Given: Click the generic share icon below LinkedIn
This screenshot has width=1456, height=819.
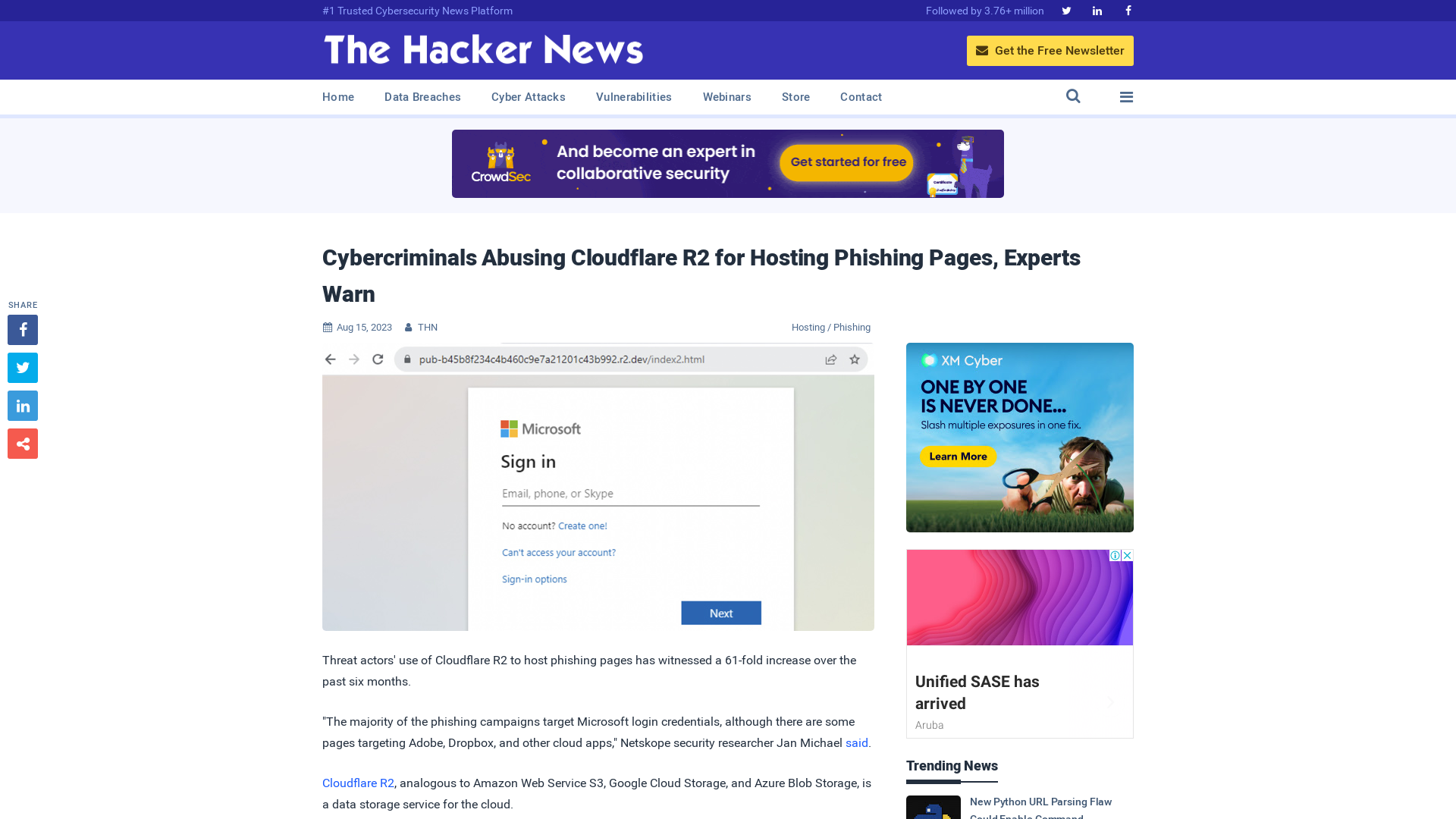Looking at the screenshot, I should [22, 443].
